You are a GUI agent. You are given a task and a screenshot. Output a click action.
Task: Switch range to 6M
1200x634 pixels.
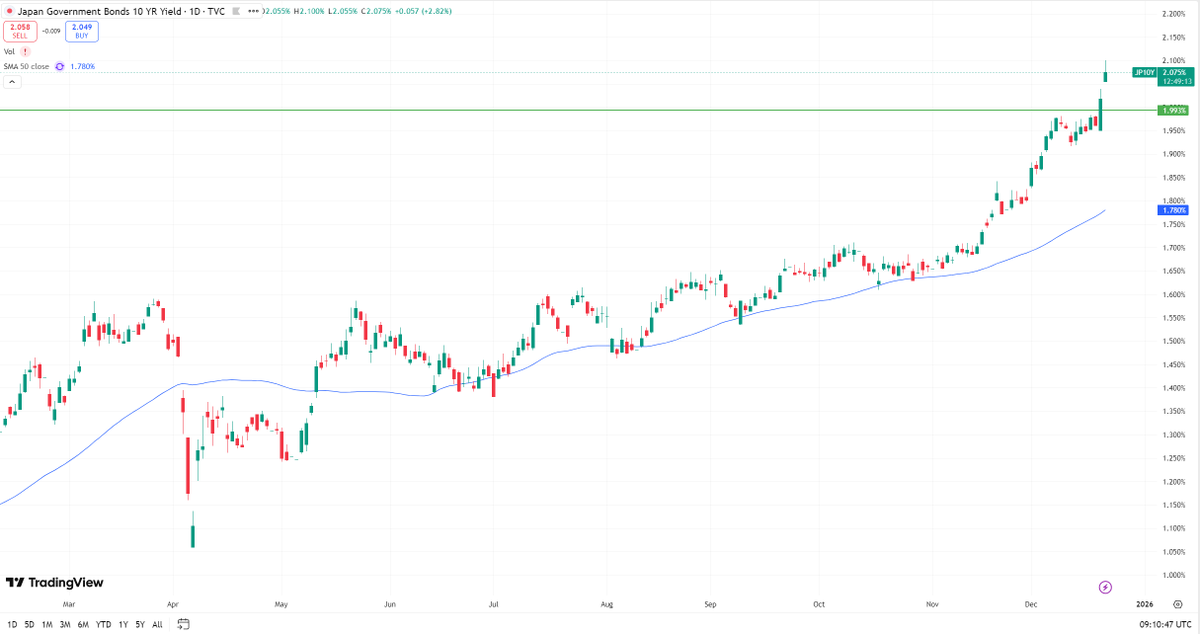pos(83,624)
